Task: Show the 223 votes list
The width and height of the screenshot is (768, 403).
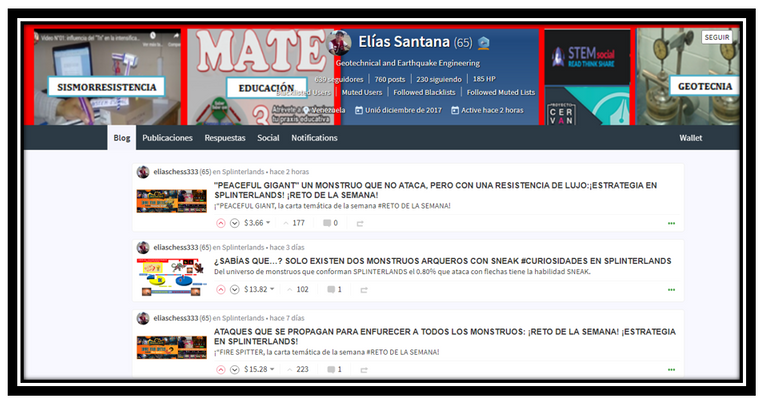Action: pos(298,369)
